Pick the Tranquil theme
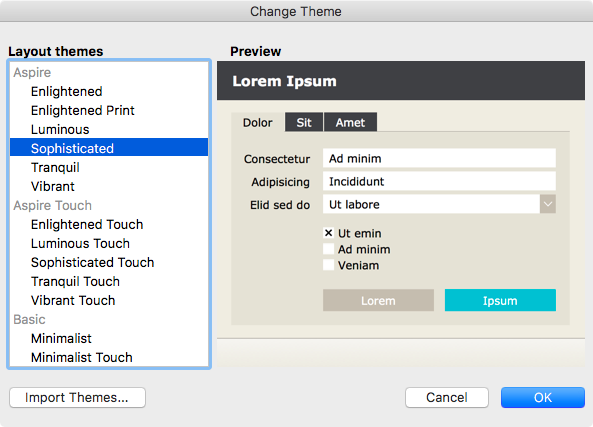Viewport: 593px width, 427px height. (109, 167)
